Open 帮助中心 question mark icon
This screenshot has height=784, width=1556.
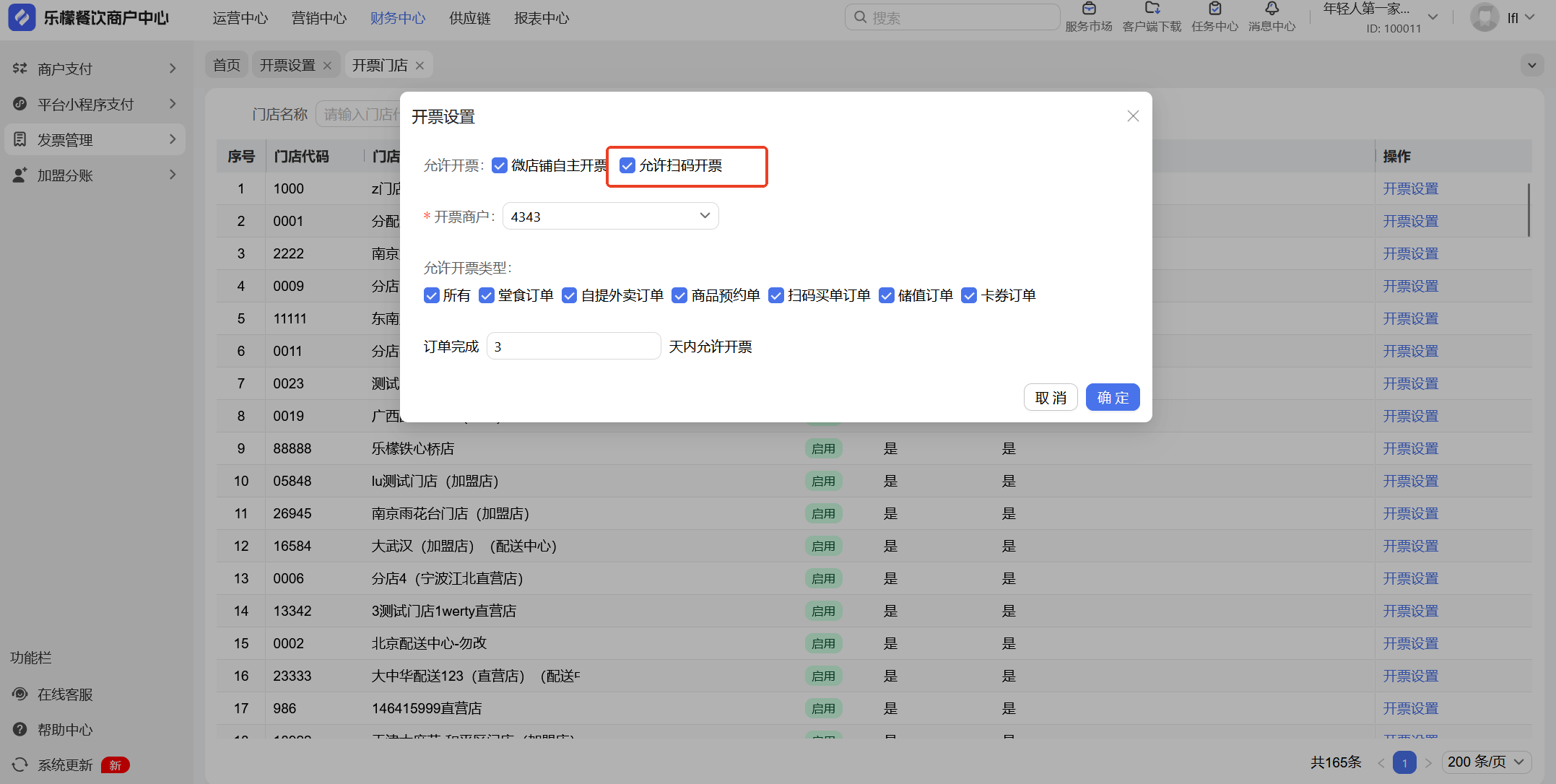pyautogui.click(x=20, y=729)
